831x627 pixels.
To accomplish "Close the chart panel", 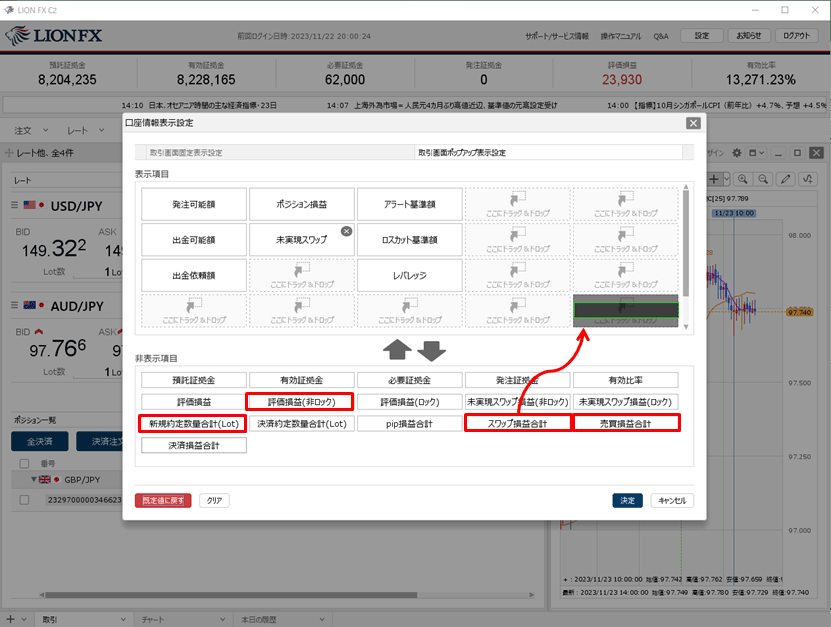I will [817, 153].
